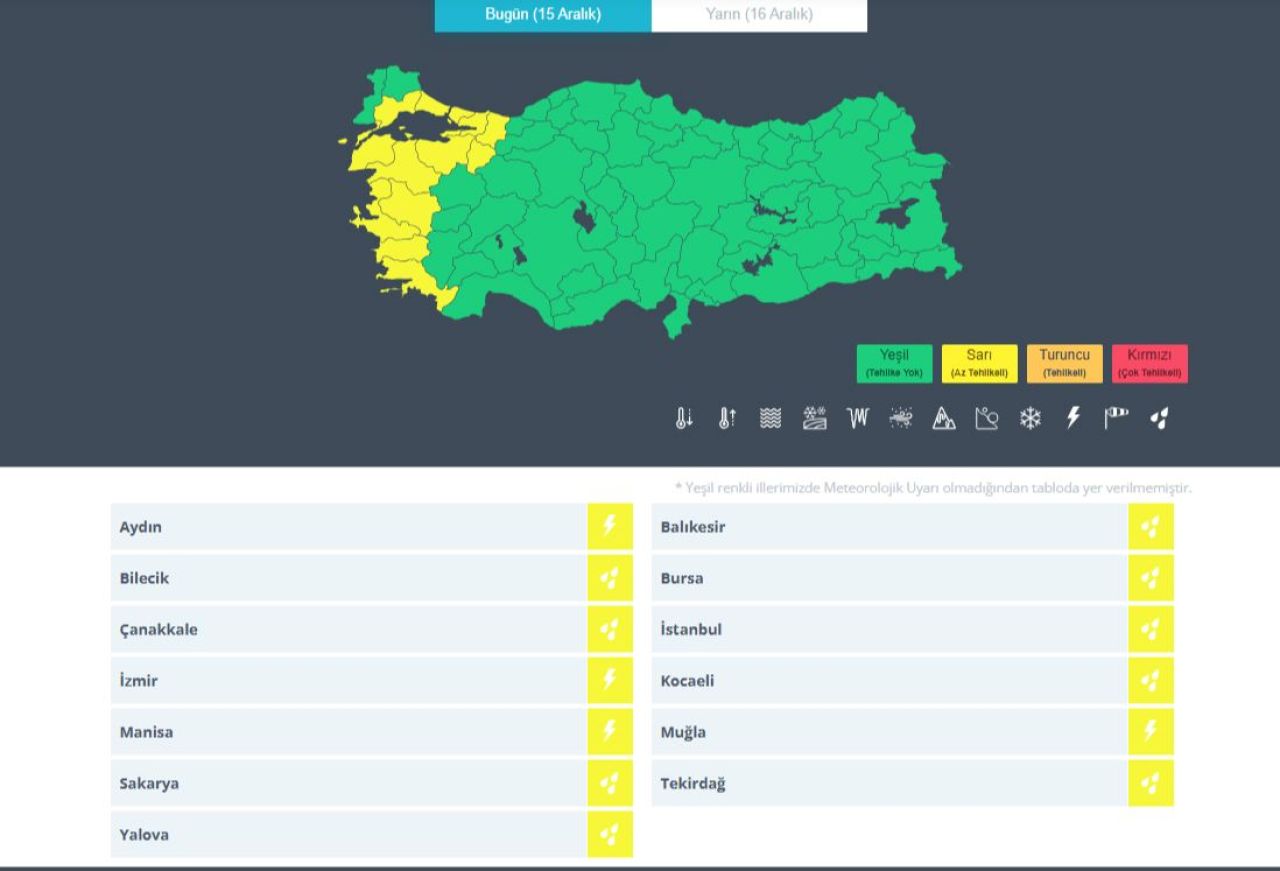Select the fog warning wavy lines icon
Screen dimensions: 1280x871
(x=770, y=418)
